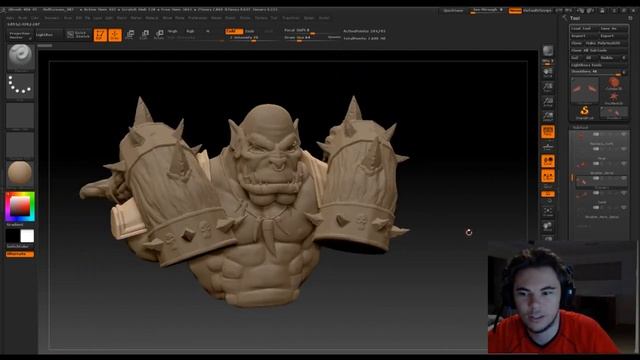Open the stroke type selector
Image resolution: width=640 pixels, height=360 pixels.
20,86
